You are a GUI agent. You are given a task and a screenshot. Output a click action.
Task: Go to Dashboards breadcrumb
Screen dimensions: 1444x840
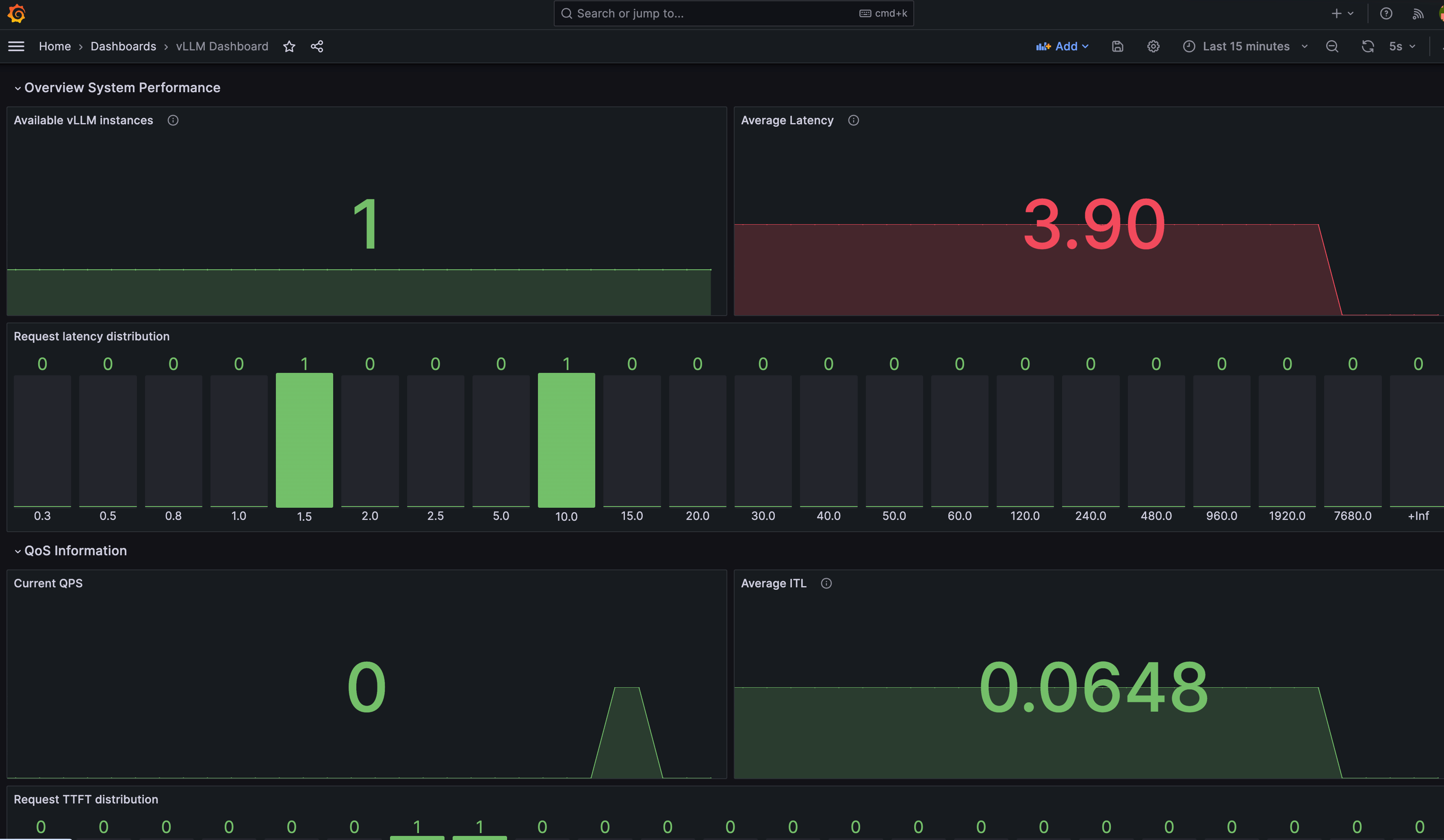[x=123, y=46]
